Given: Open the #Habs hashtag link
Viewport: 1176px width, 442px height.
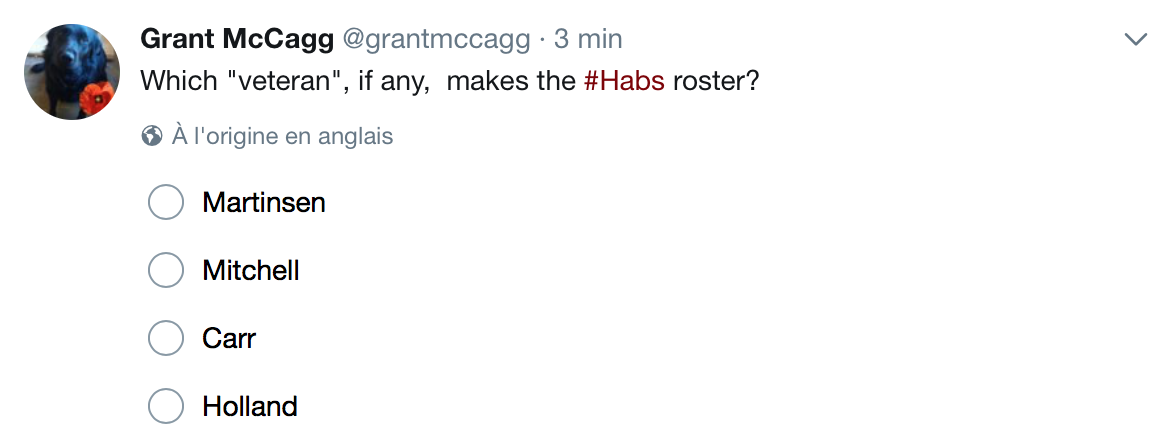Looking at the screenshot, I should 624,80.
